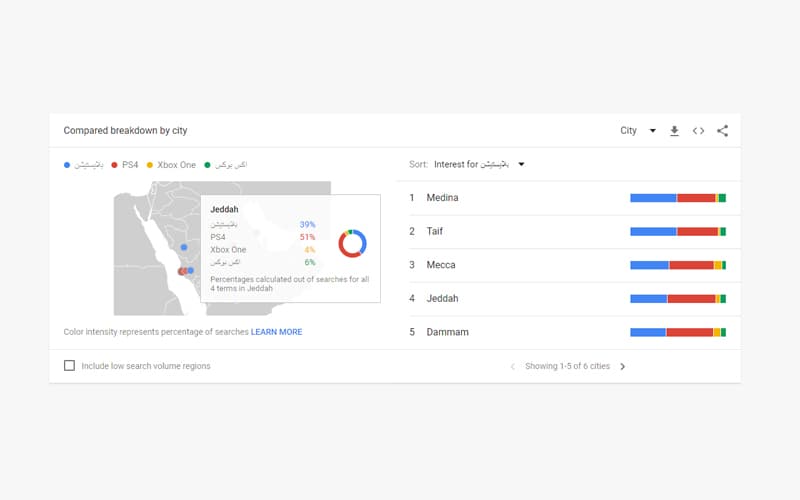
Task: Click the Mecca city name
Action: pyautogui.click(x=440, y=265)
